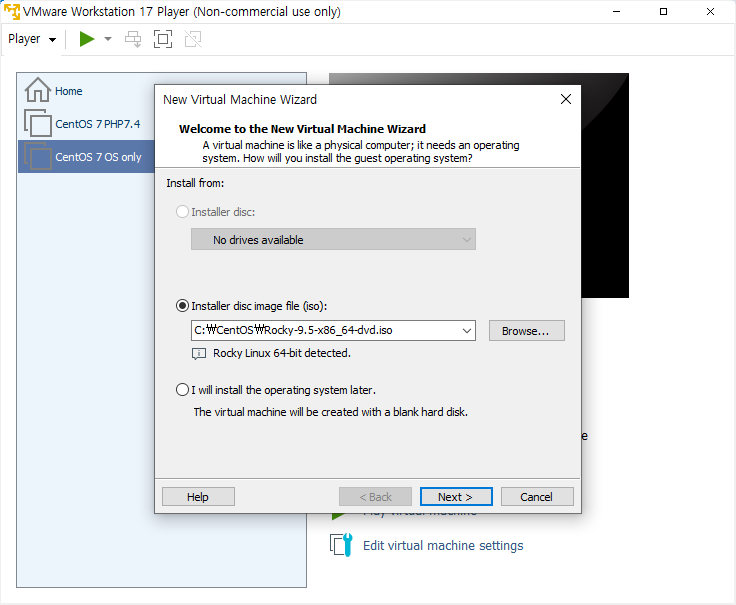Cancel the New Virtual Machine Wizard
Viewport: 736px width, 605px height.
[537, 497]
